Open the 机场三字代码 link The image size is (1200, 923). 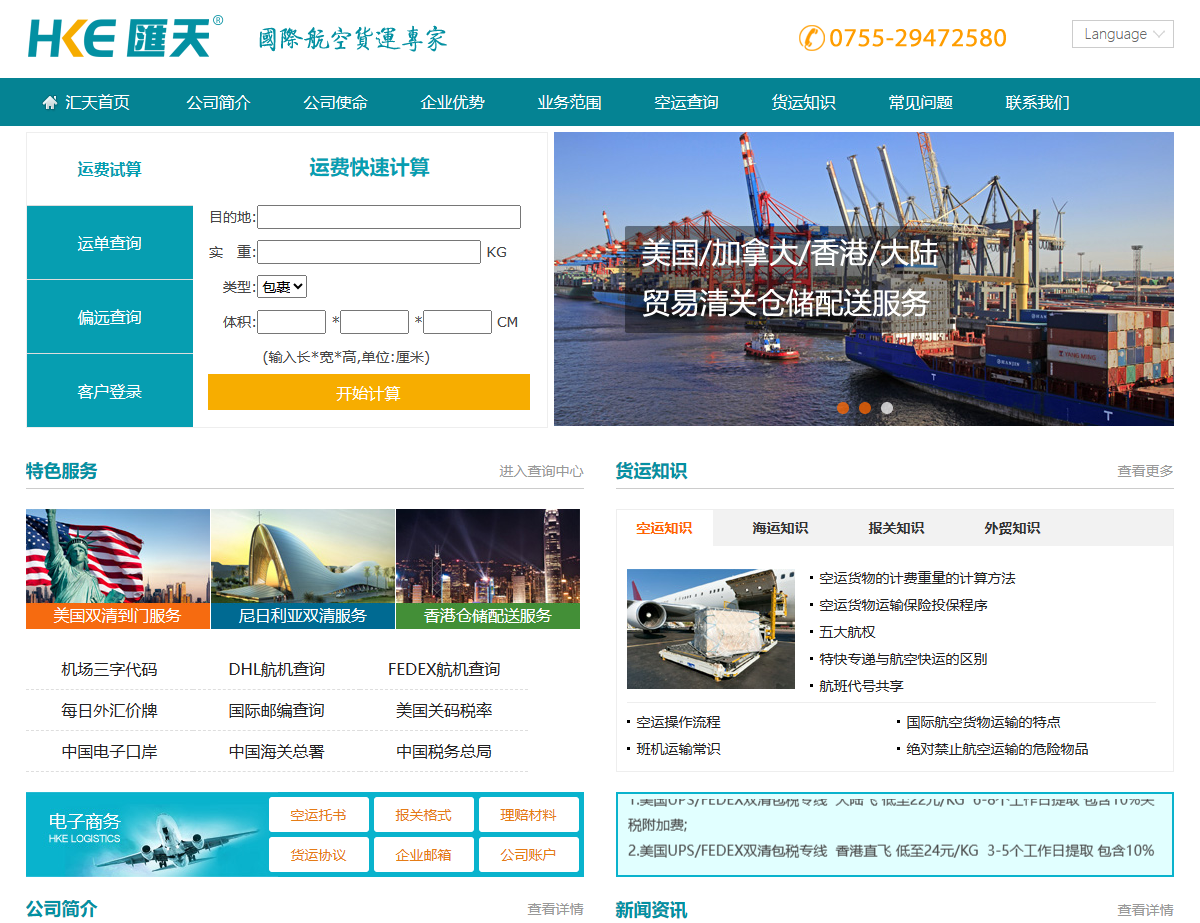(109, 670)
